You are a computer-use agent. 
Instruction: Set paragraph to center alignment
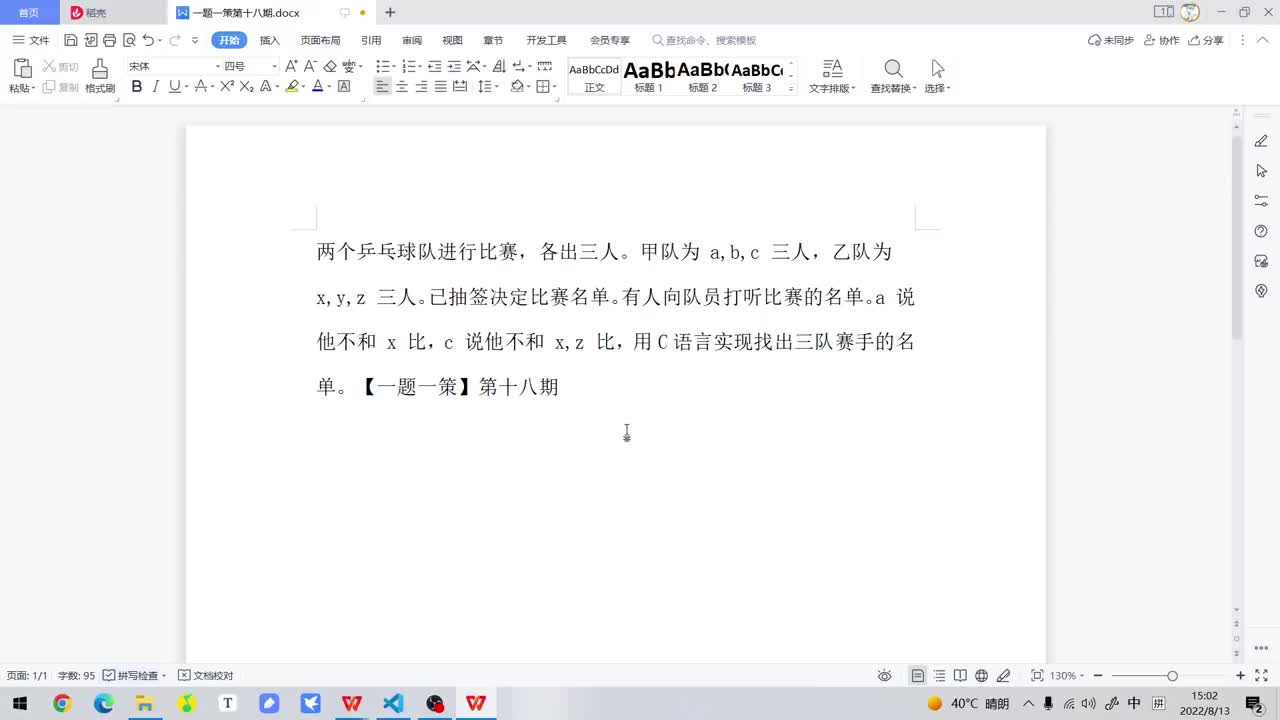[x=402, y=87]
